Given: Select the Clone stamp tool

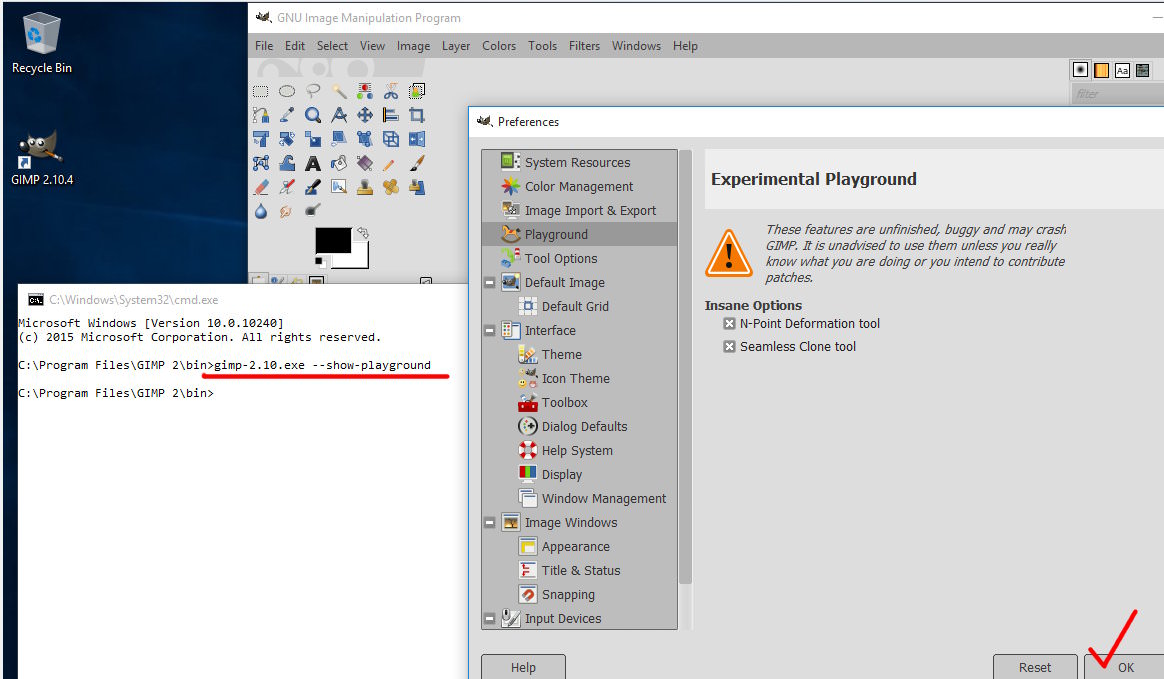Looking at the screenshot, I should 364,187.
